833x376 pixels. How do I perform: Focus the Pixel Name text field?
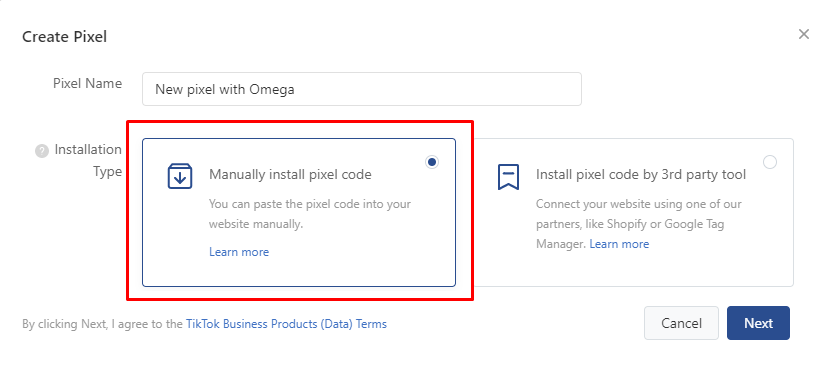point(362,89)
